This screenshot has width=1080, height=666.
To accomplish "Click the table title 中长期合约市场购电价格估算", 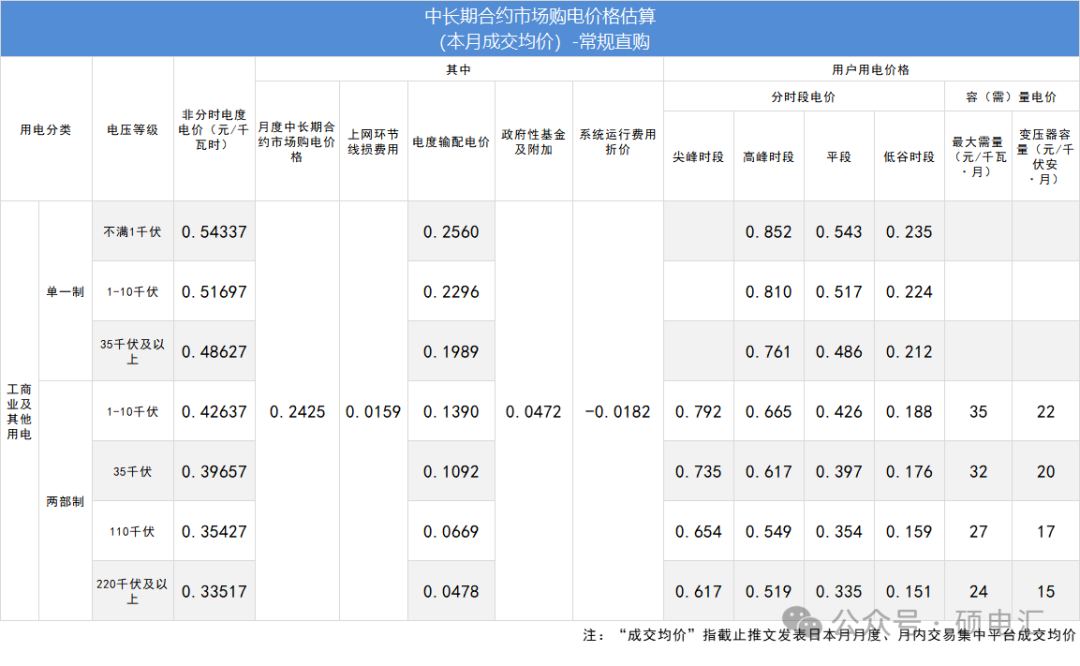I will [540, 17].
